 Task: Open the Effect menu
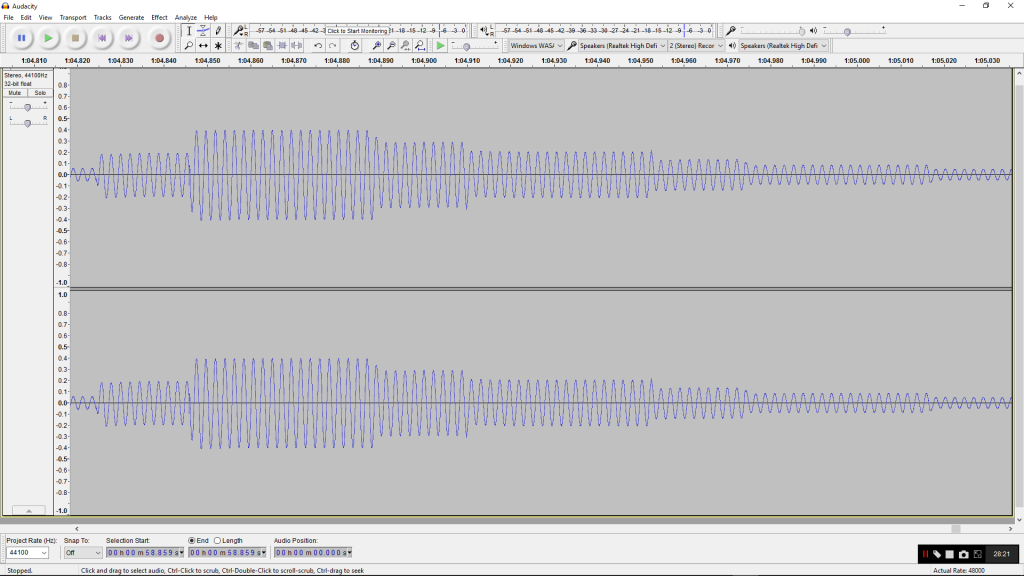[x=158, y=17]
